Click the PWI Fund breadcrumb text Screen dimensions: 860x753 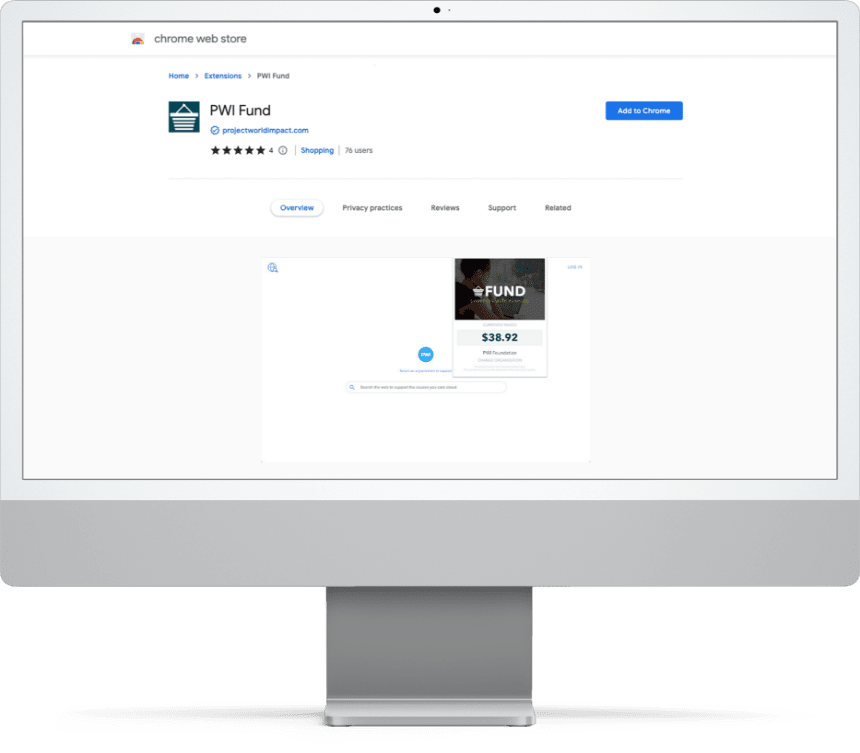click(x=273, y=76)
